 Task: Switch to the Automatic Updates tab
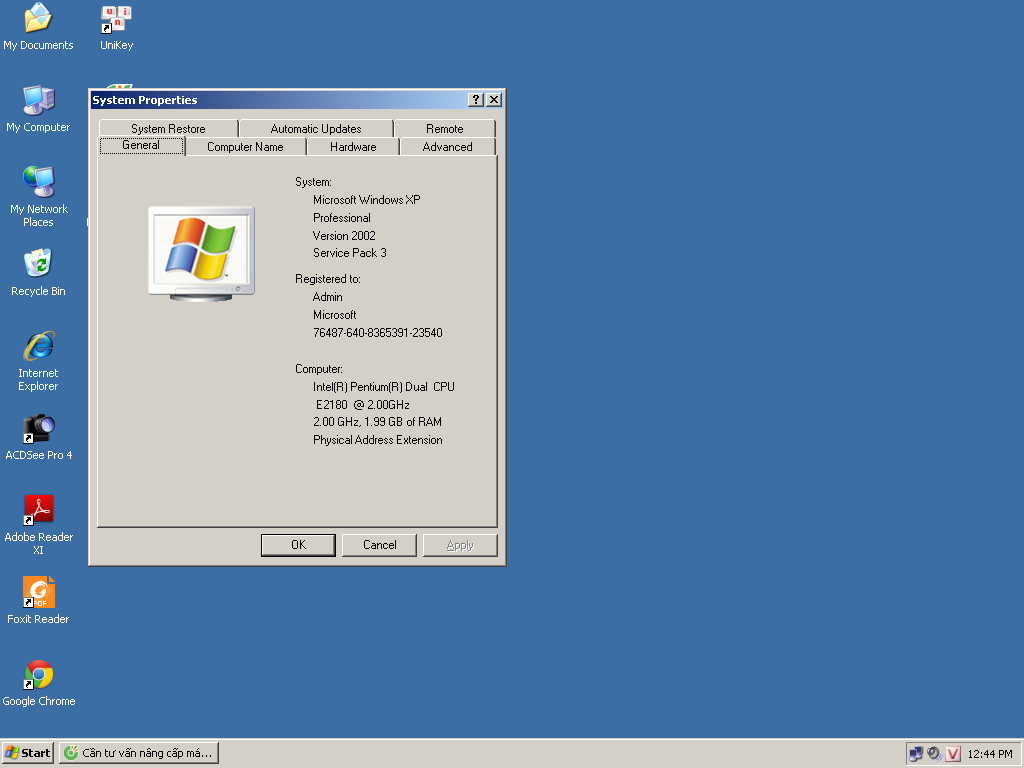click(x=316, y=129)
